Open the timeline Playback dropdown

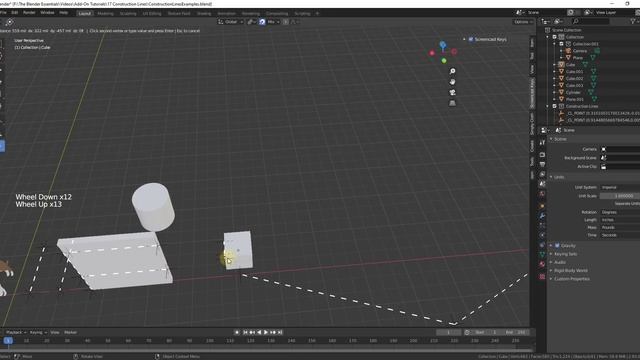click(x=16, y=332)
